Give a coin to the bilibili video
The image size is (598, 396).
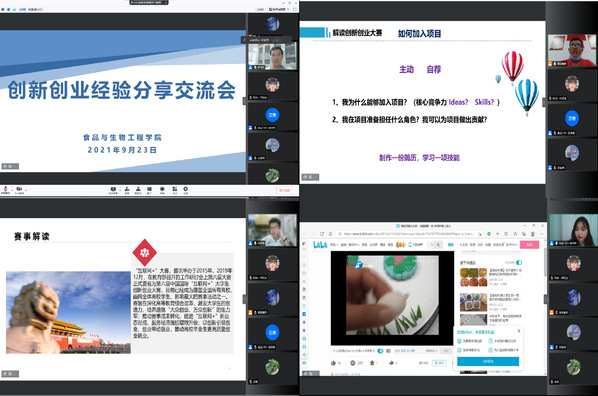(353, 363)
